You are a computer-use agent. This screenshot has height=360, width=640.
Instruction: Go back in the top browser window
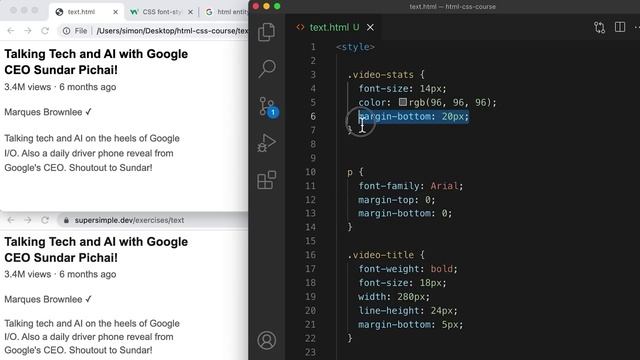point(11,31)
